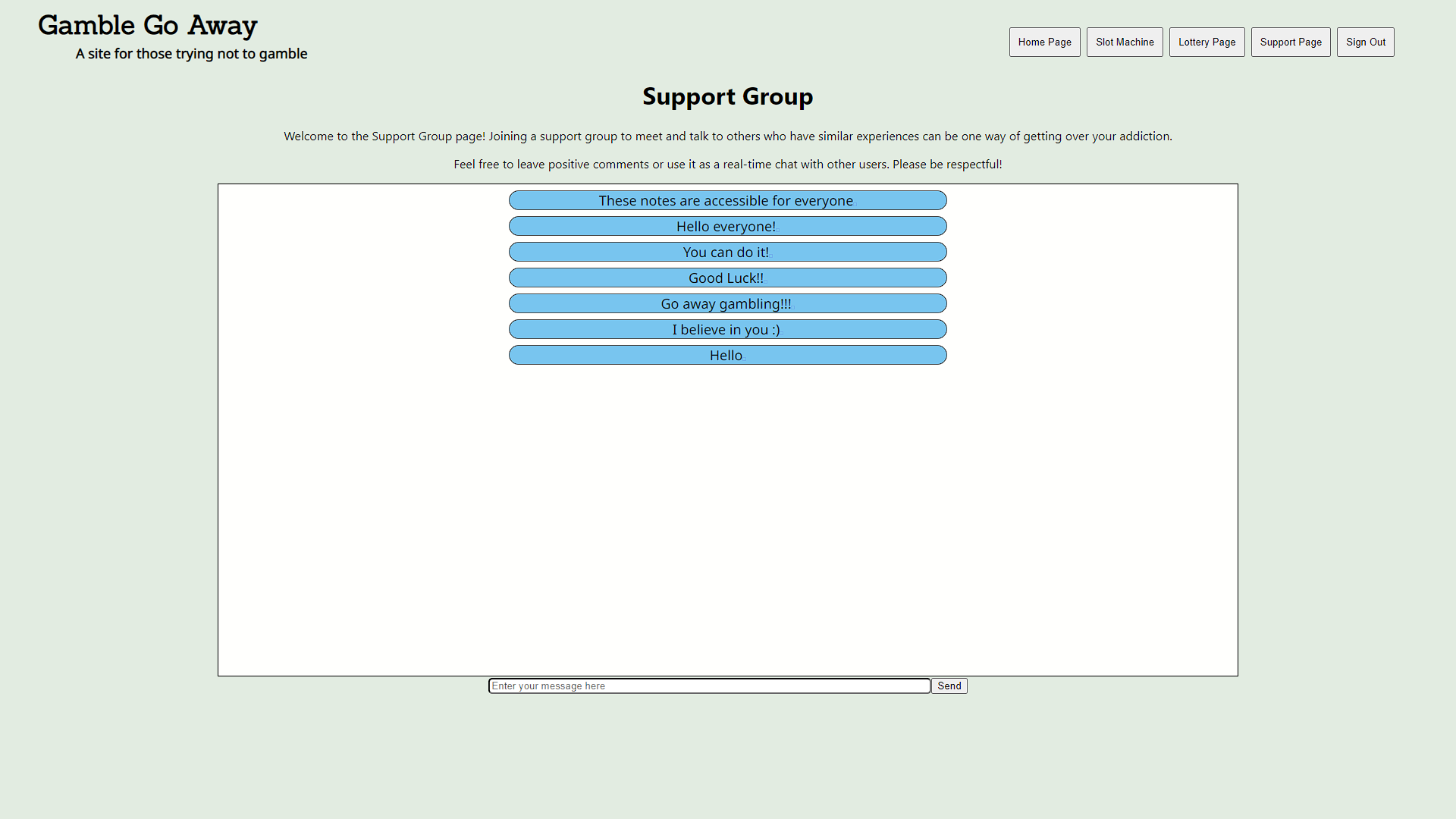The image size is (1456, 819).
Task: Click the site tagline about not gambling
Action: click(x=191, y=54)
